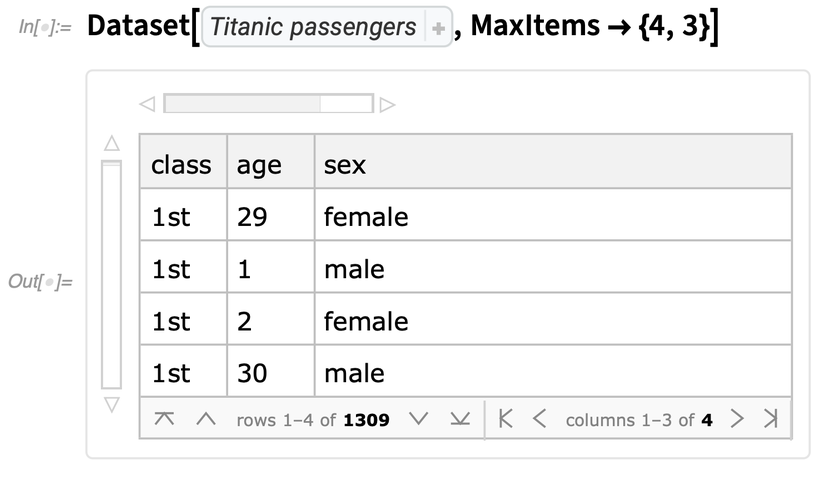
Task: Click the horizontal scrollbar thumb
Action: [x=242, y=103]
